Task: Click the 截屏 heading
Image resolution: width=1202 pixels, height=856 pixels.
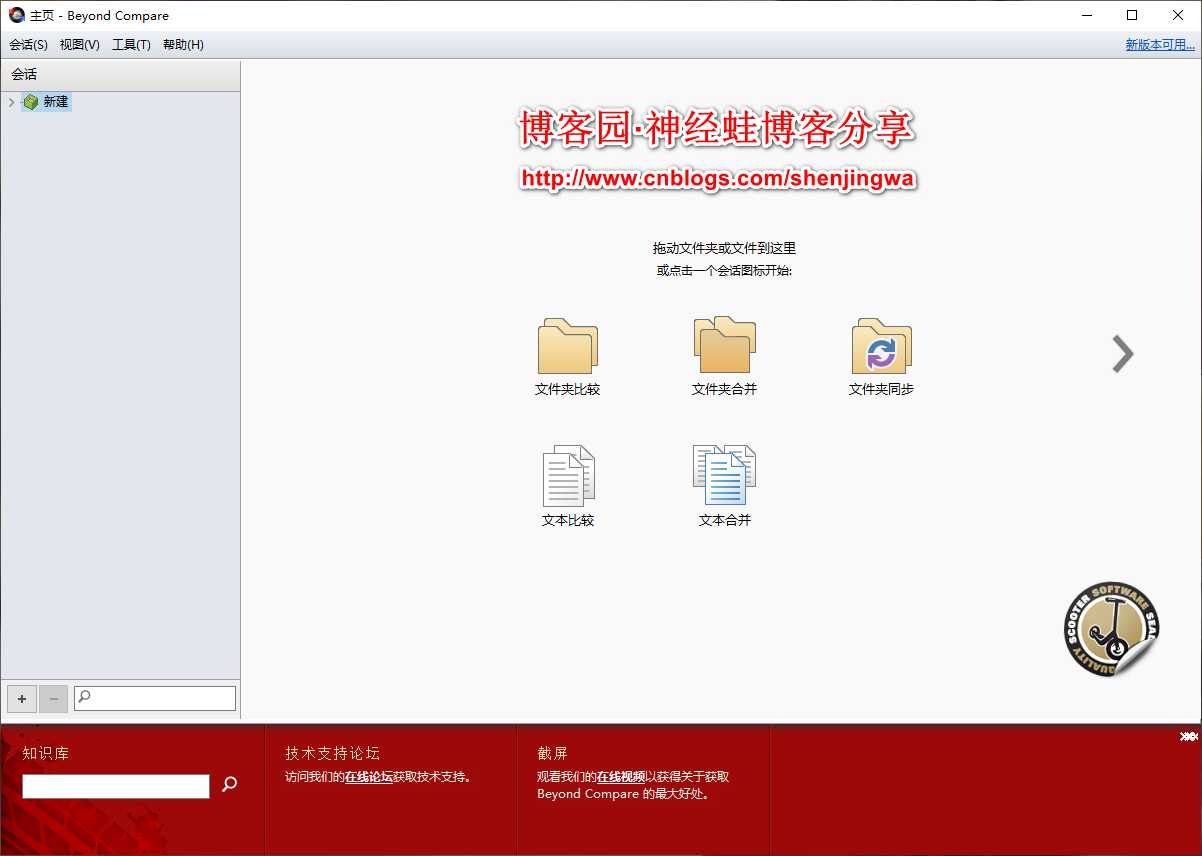Action: tap(552, 753)
